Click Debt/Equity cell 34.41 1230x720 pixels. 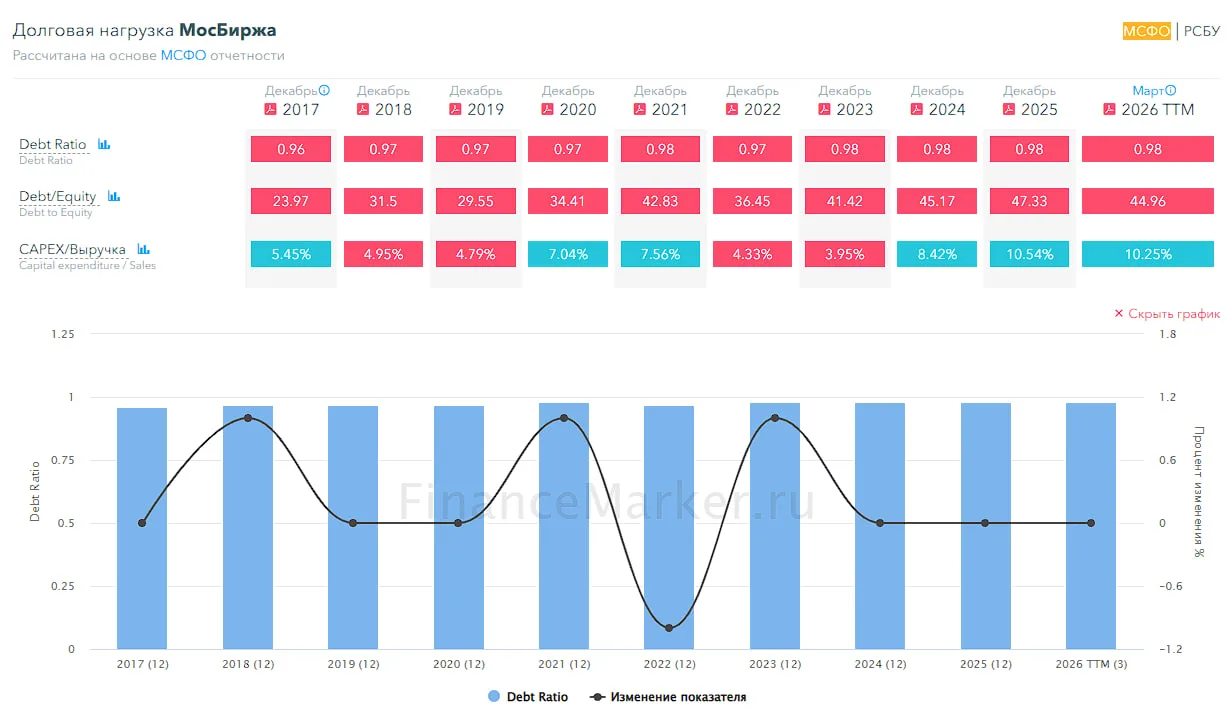tap(568, 201)
